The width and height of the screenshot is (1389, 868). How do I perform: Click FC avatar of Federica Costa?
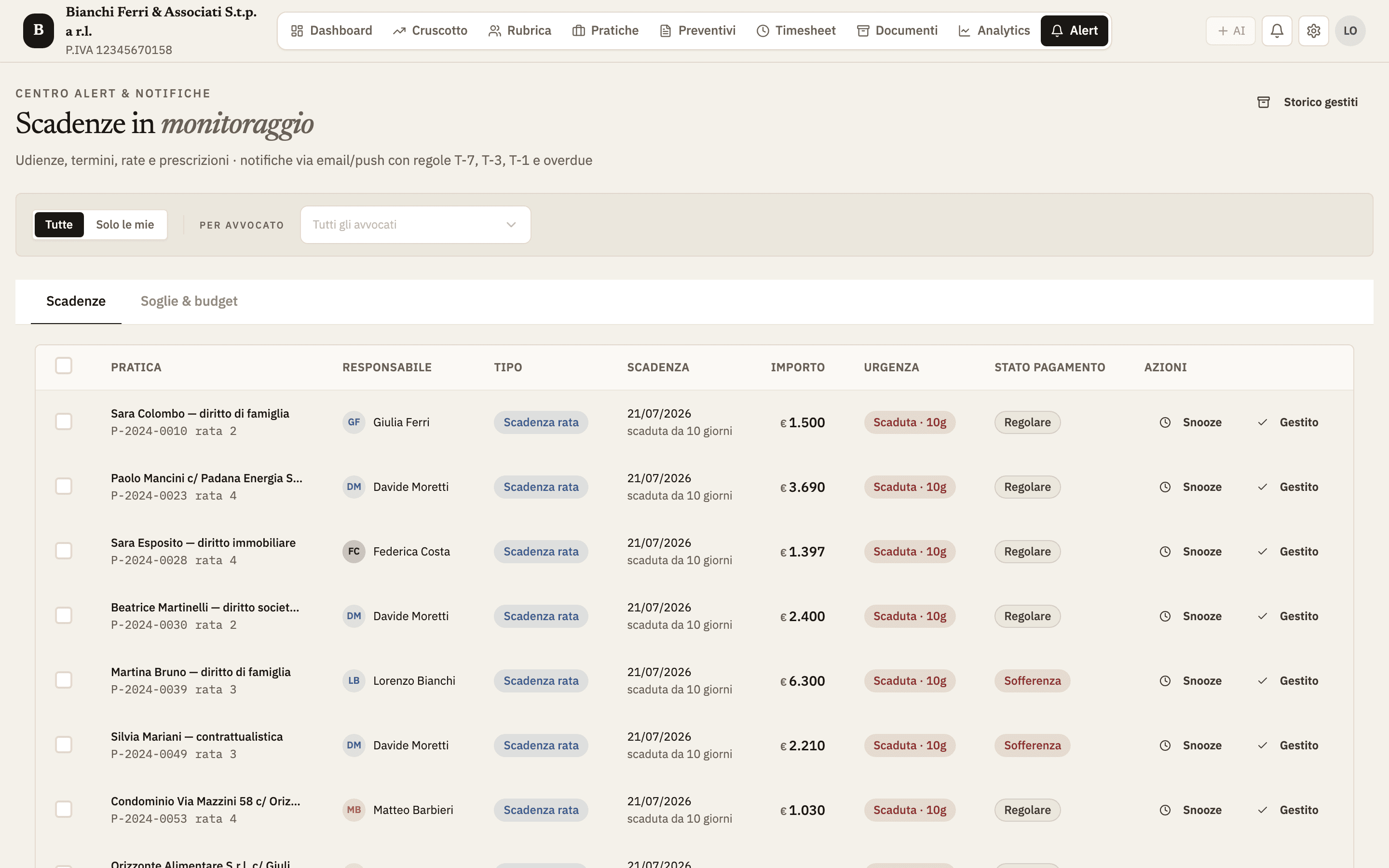(x=354, y=552)
